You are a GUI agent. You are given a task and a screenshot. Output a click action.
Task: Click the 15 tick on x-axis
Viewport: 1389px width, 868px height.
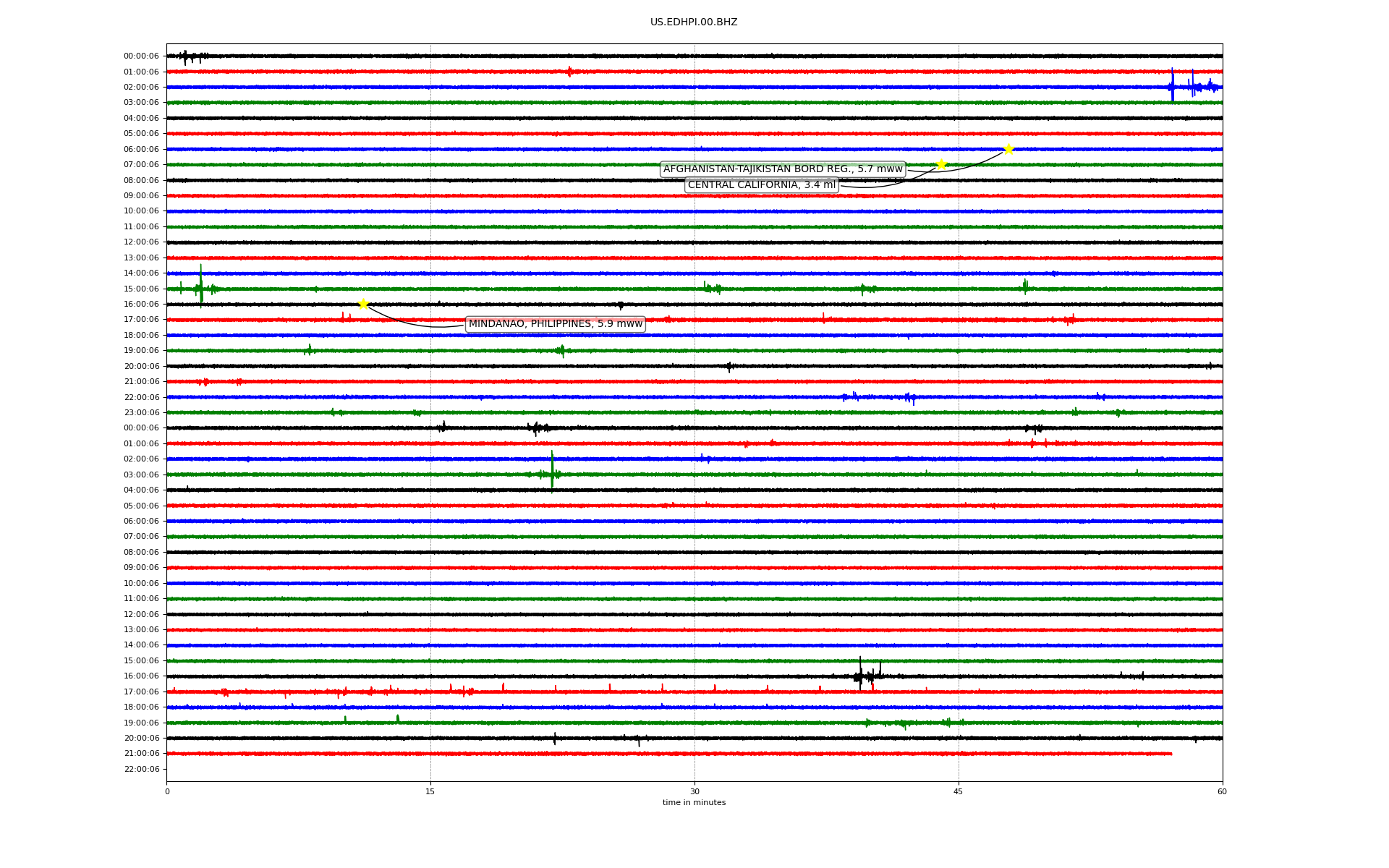(430, 791)
